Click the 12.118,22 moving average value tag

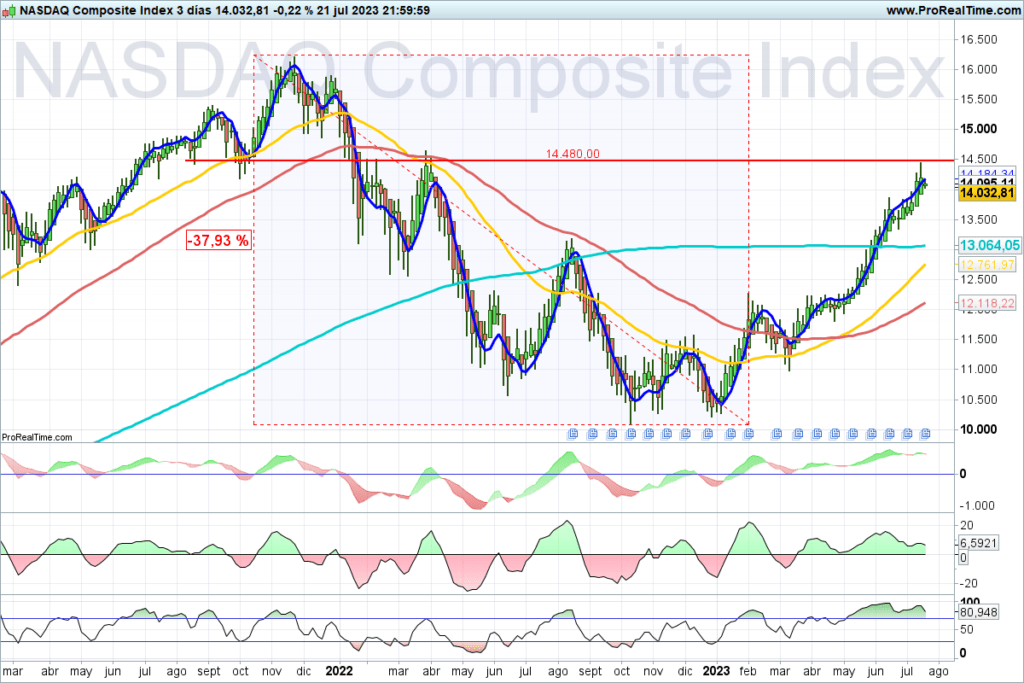[987, 304]
